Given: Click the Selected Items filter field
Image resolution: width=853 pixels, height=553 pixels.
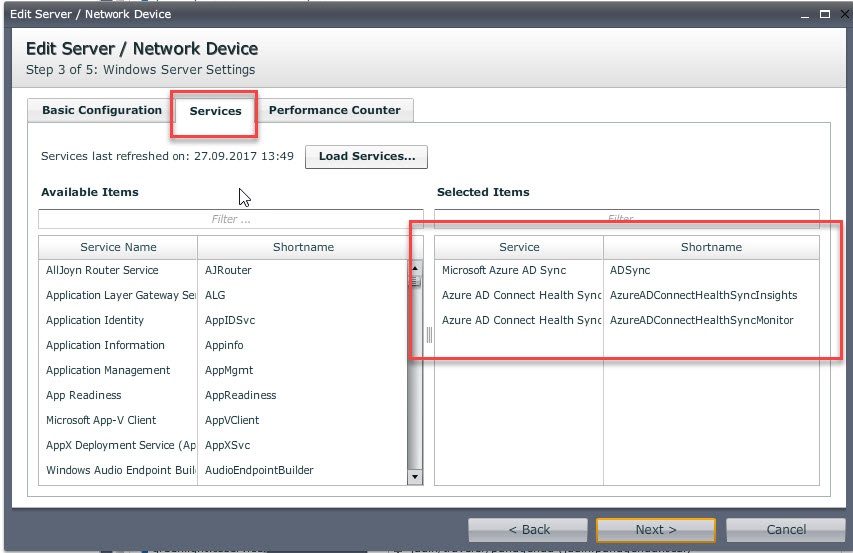Looking at the screenshot, I should 620,218.
